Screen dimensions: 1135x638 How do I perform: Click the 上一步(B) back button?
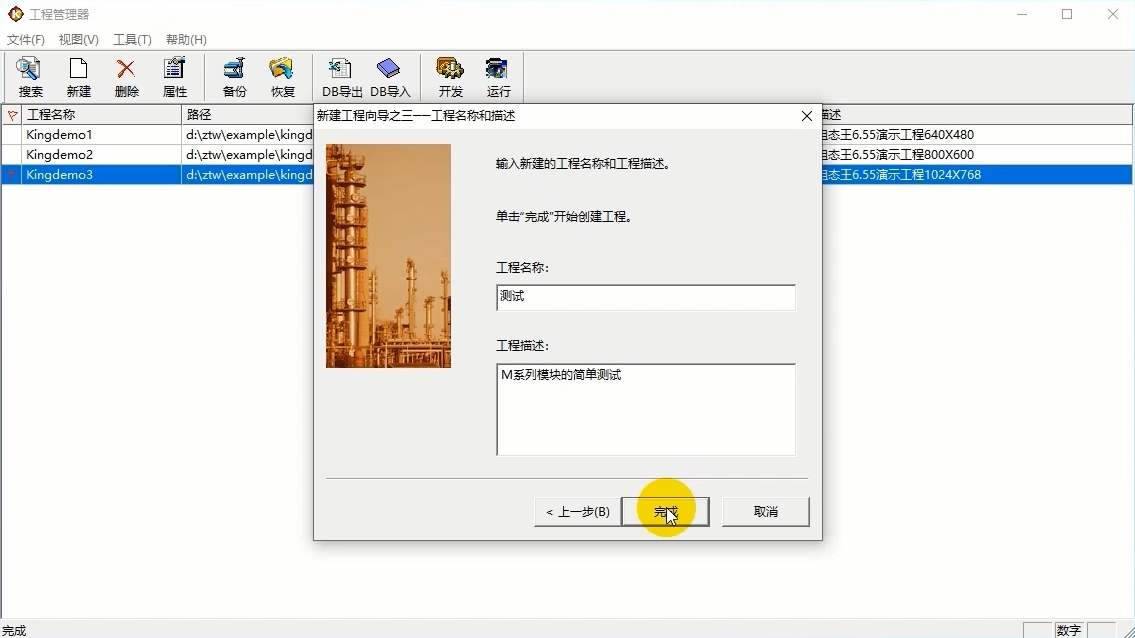578,511
